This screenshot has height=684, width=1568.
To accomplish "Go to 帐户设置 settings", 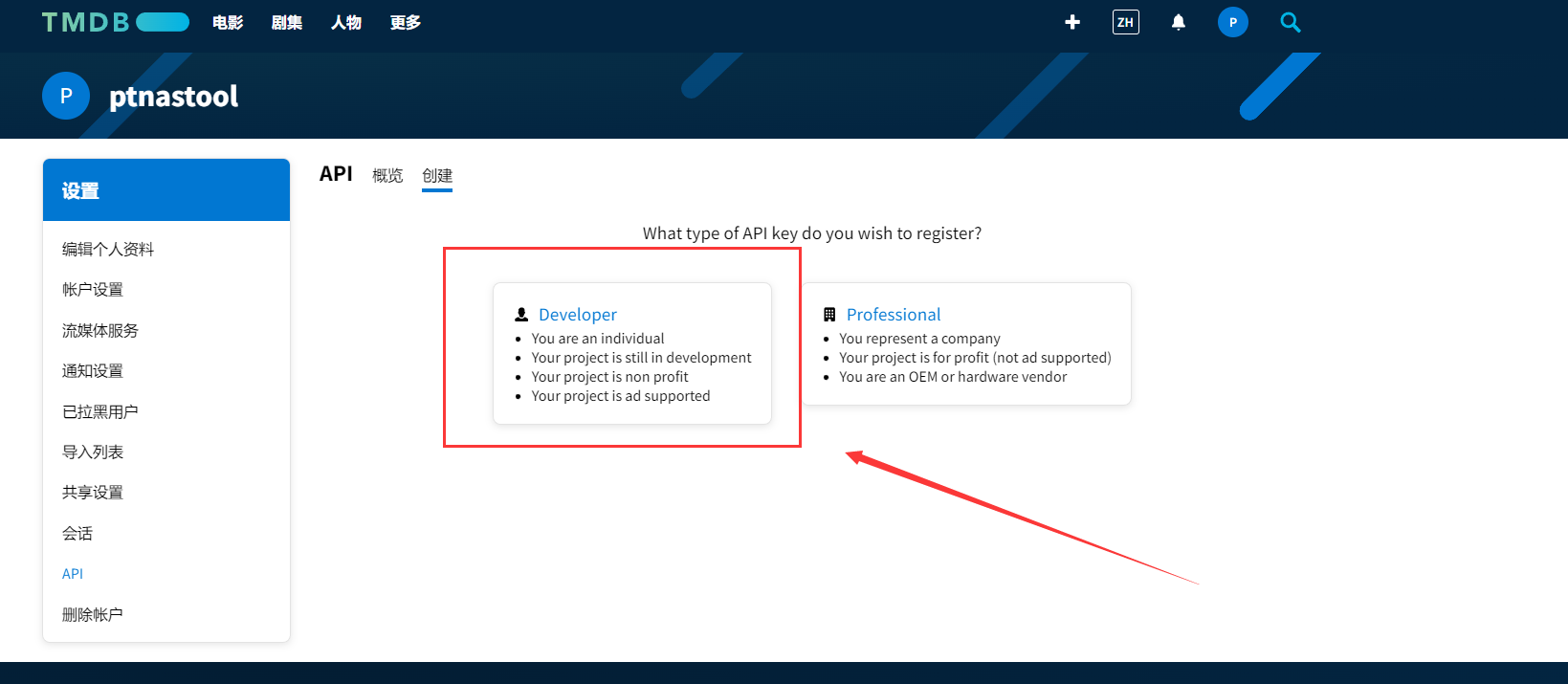I will (93, 290).
